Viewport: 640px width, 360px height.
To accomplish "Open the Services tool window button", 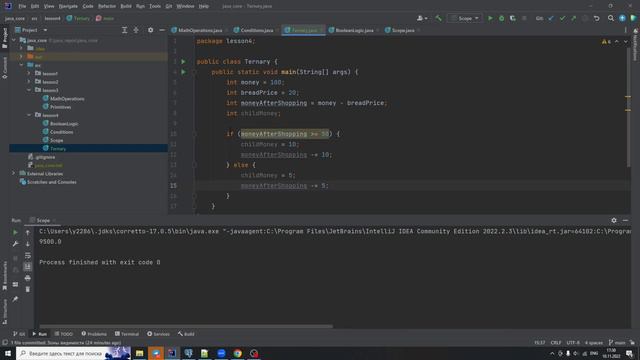I will tap(158, 334).
